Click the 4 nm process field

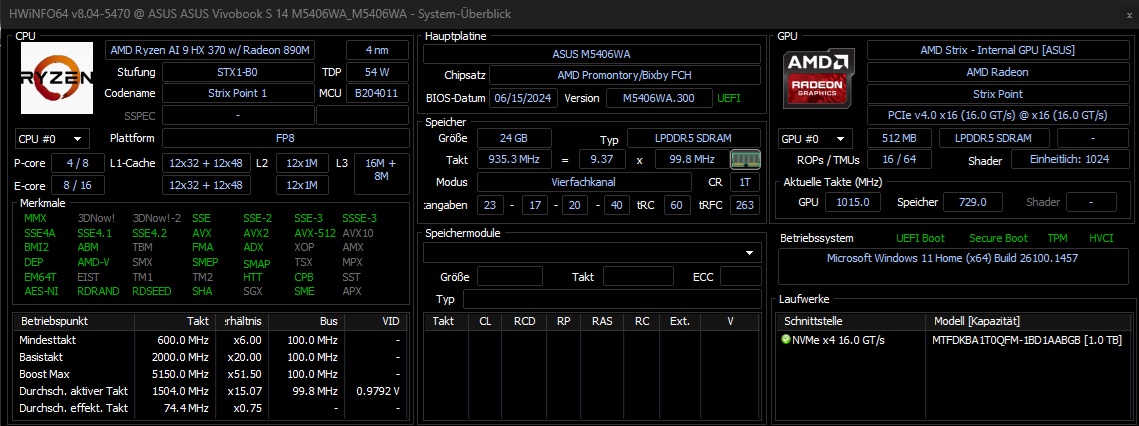tap(377, 50)
